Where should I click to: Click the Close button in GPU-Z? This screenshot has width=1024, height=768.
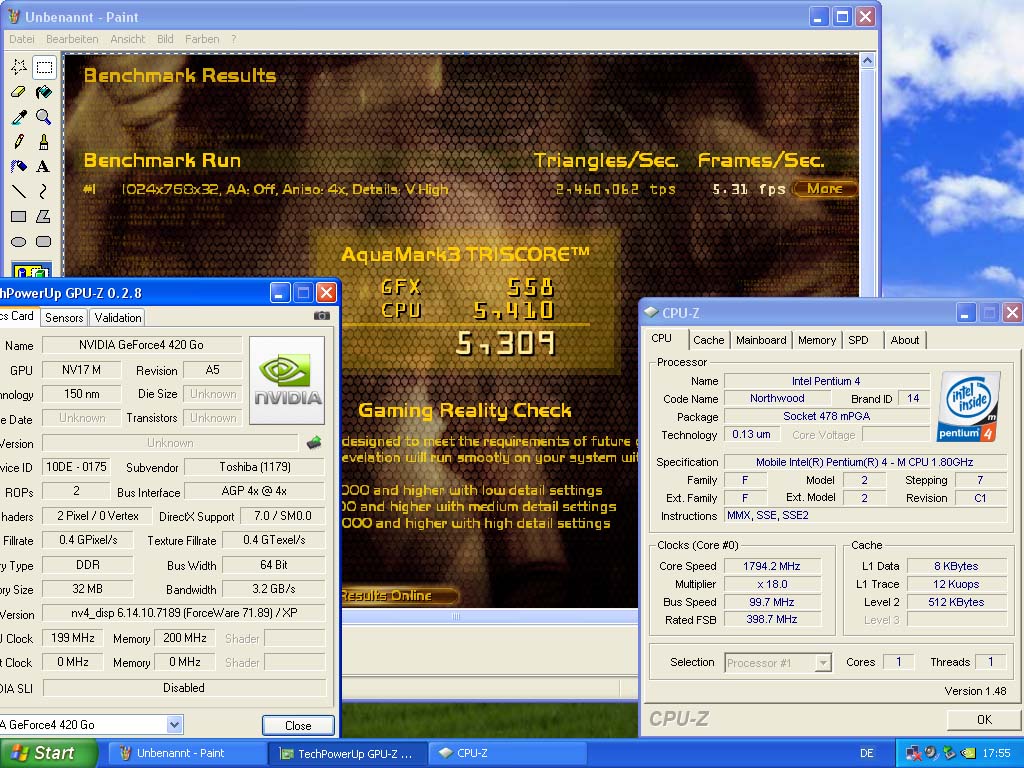[x=298, y=726]
